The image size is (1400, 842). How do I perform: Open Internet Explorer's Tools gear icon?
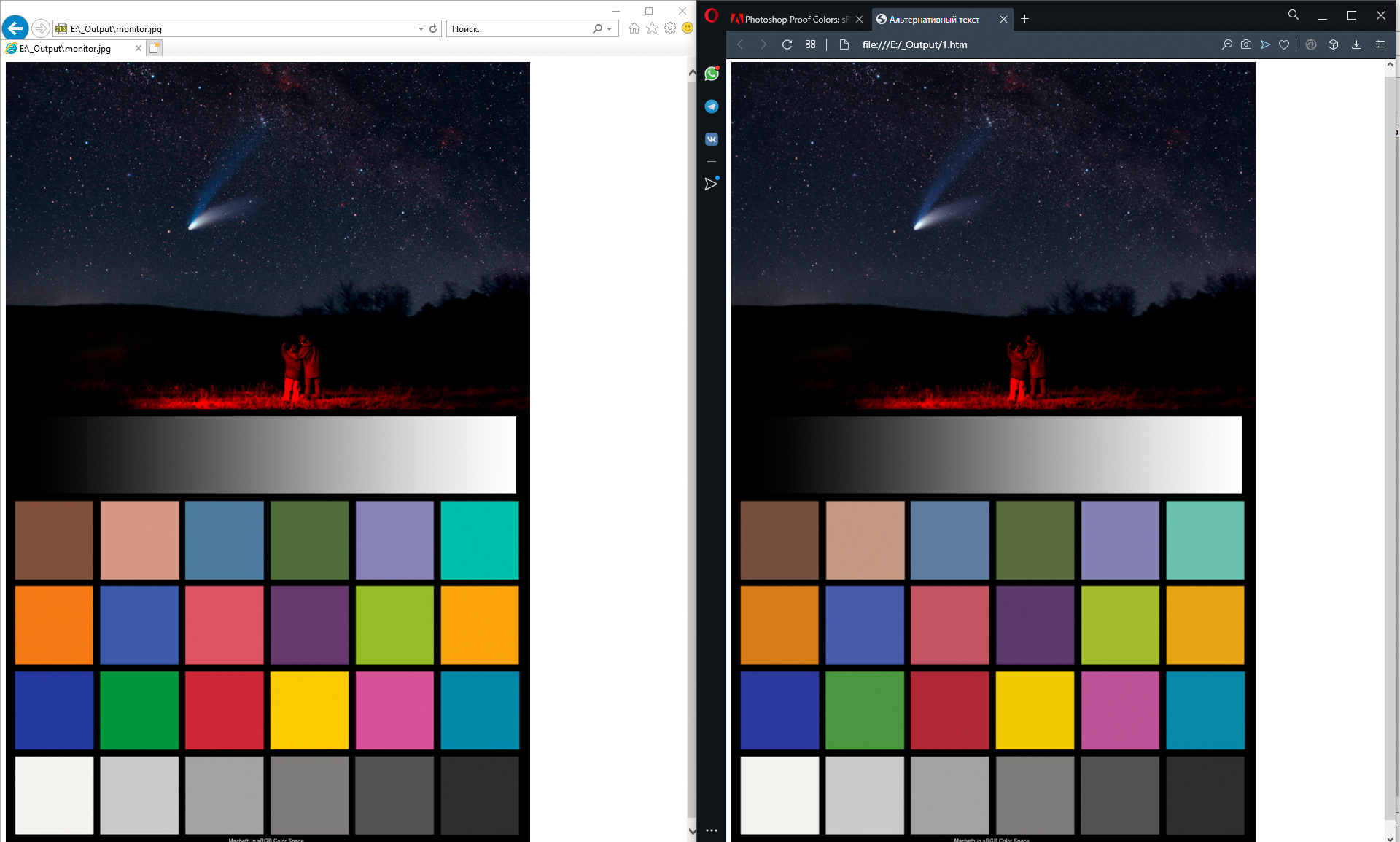669,28
